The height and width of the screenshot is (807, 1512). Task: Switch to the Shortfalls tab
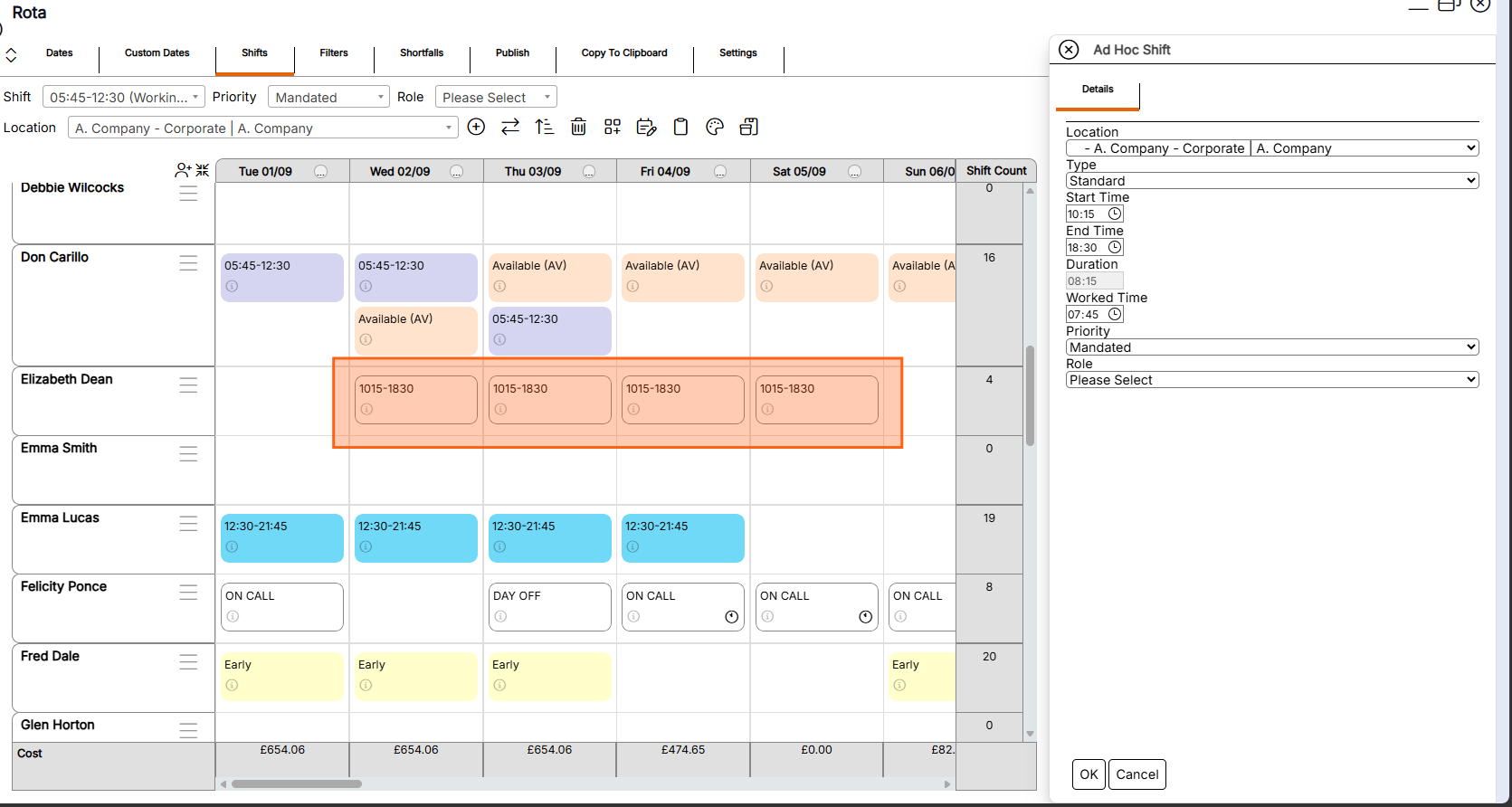pyautogui.click(x=422, y=53)
